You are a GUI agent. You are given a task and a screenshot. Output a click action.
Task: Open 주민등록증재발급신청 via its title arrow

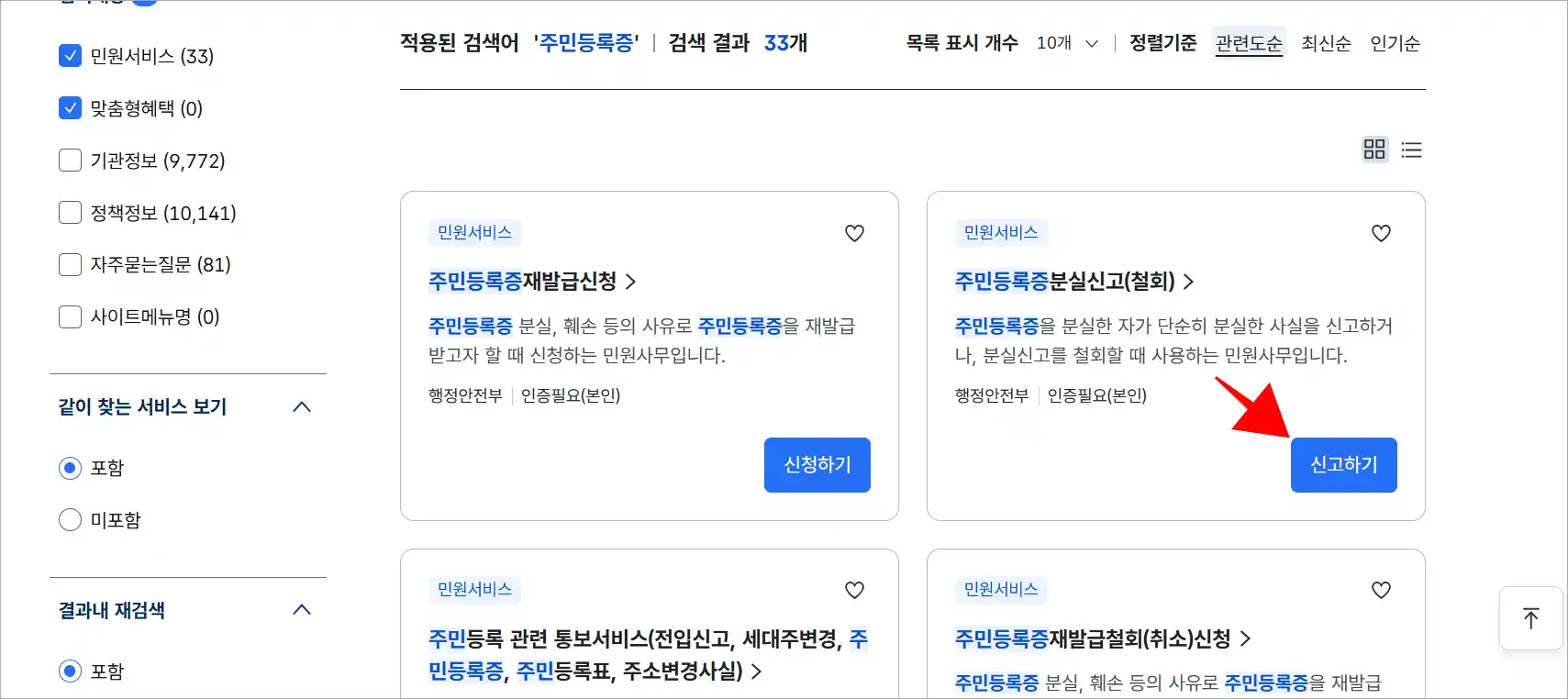click(x=630, y=283)
